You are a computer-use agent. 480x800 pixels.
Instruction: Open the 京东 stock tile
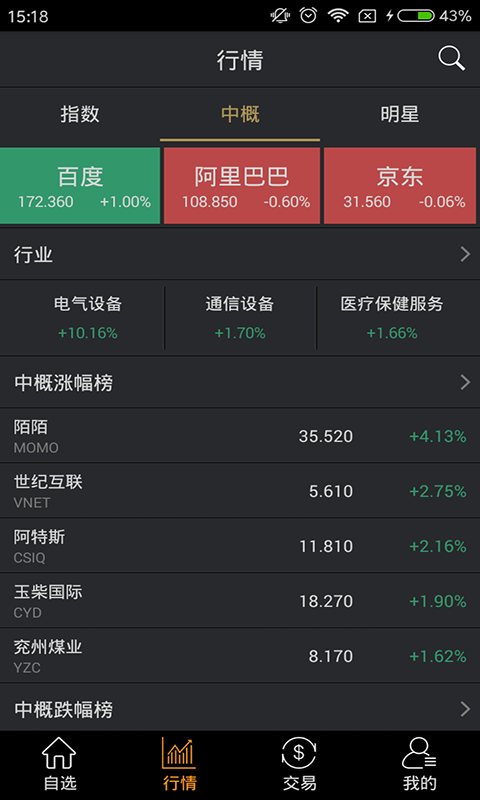[400, 186]
